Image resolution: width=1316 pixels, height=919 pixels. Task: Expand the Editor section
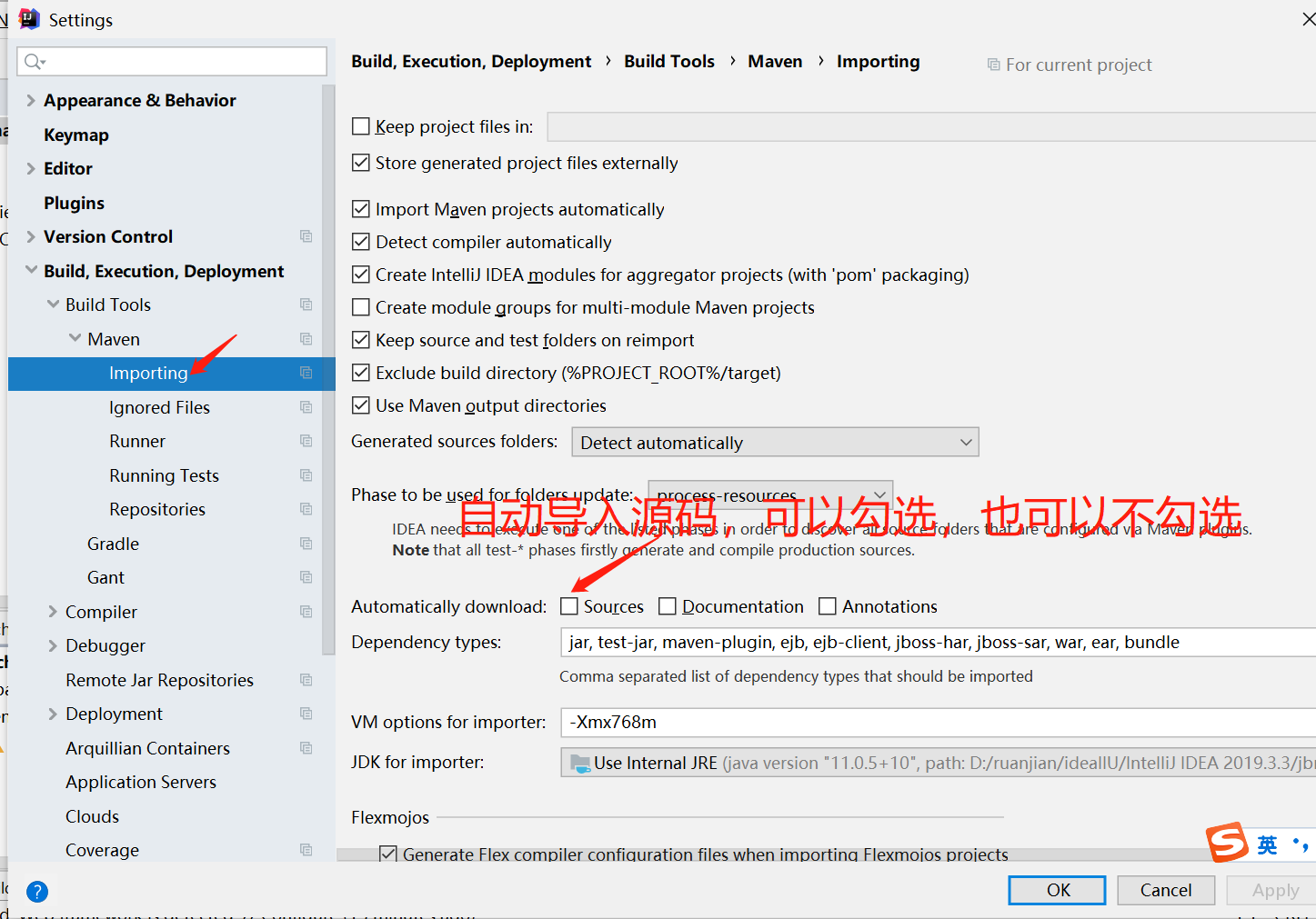point(31,168)
